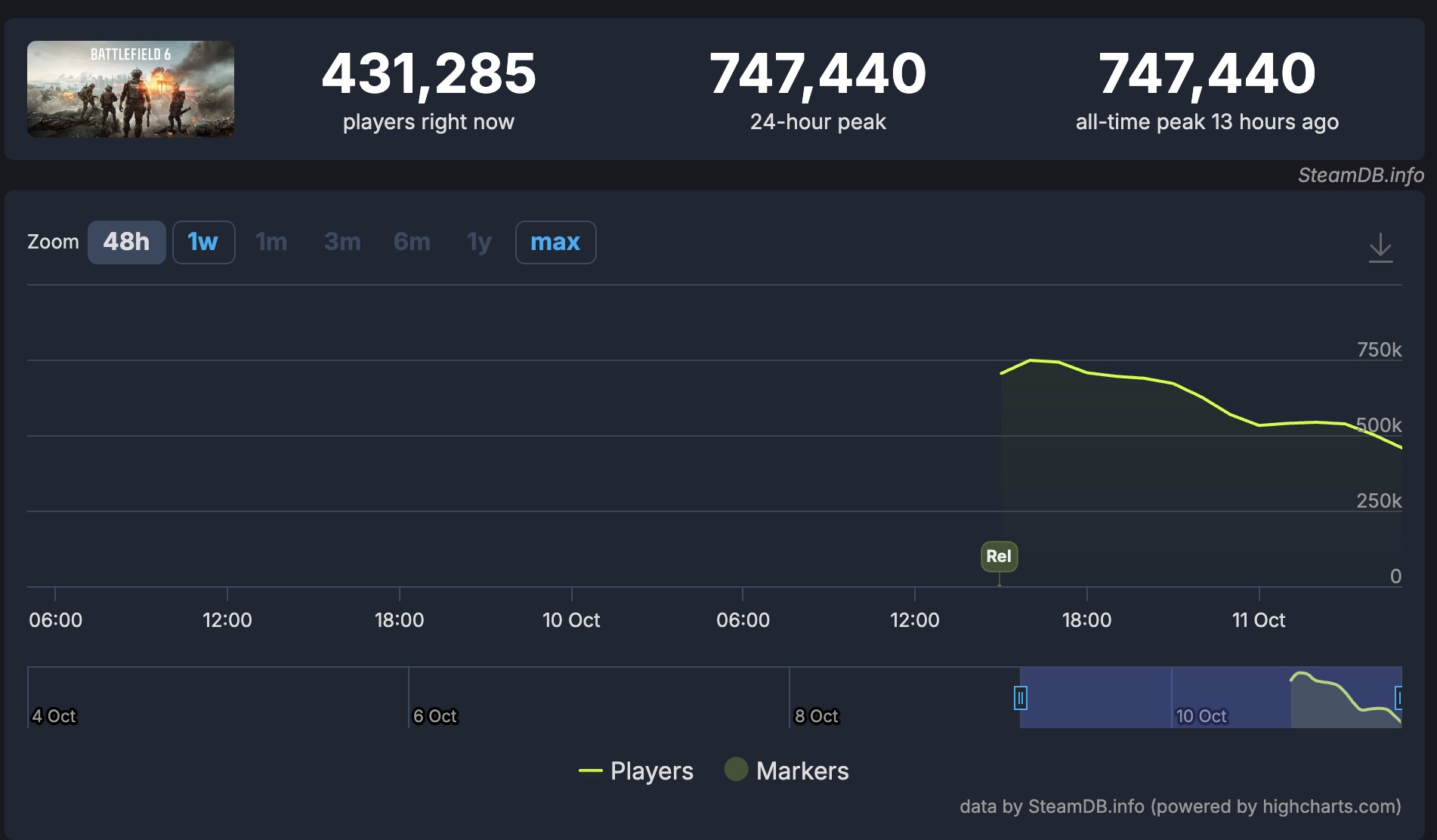1437x840 pixels.
Task: Open SteamDB.info credits link at bottom
Action: (x=1179, y=807)
